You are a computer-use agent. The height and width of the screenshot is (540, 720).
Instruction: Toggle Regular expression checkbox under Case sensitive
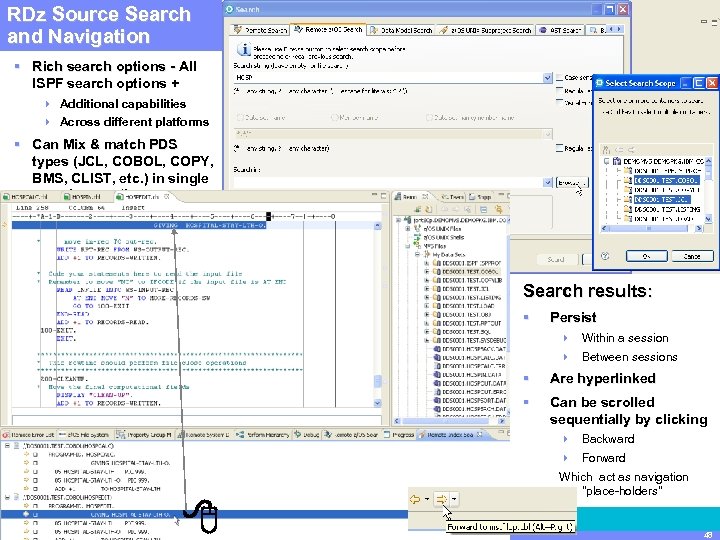click(x=559, y=90)
